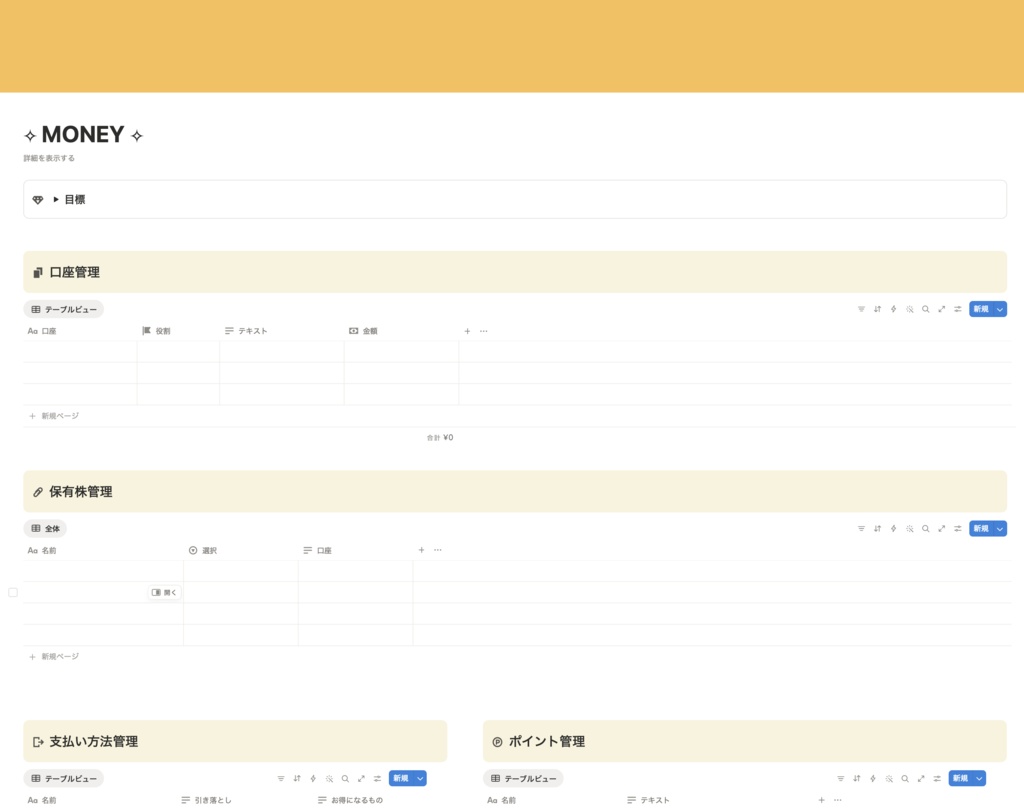Open automations lightning icon in 口座管理
This screenshot has width=1024, height=810.
click(x=893, y=309)
